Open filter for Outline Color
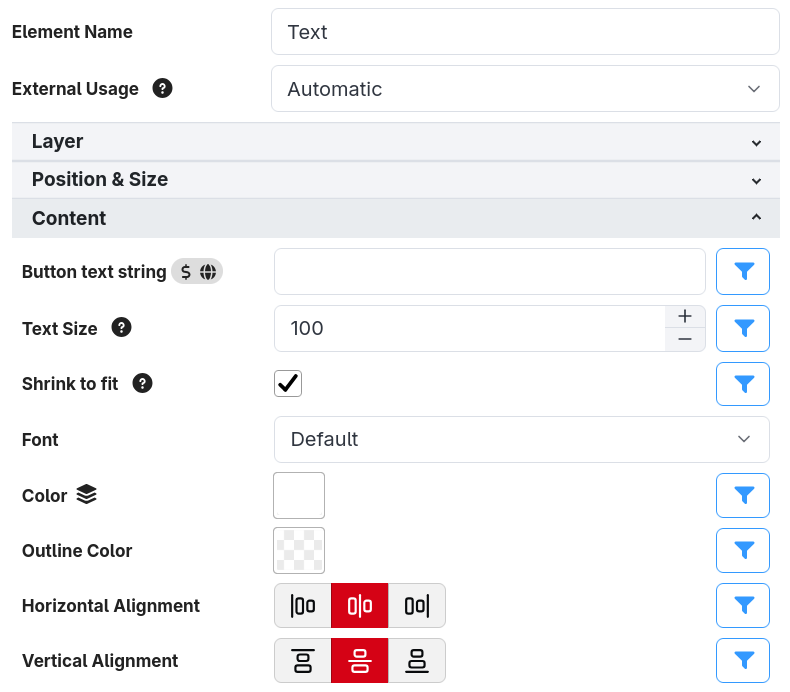Image resolution: width=790 pixels, height=692 pixels. 743,550
